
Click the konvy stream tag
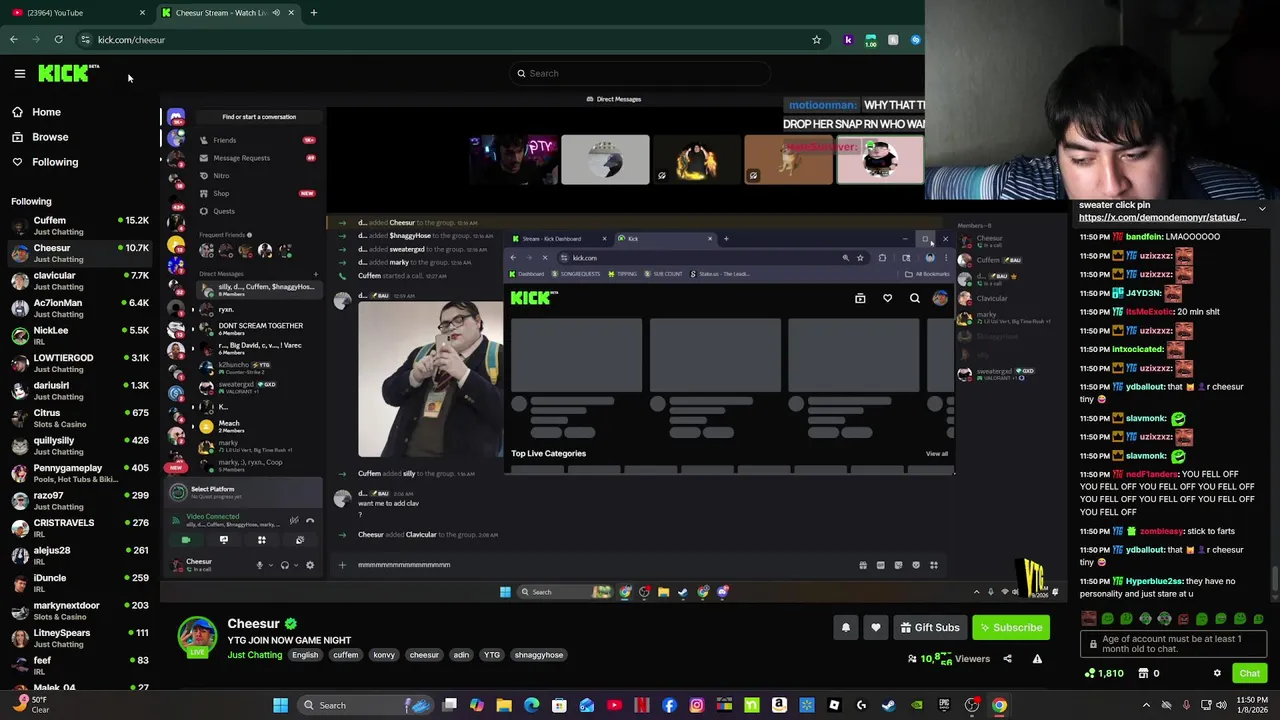point(384,655)
